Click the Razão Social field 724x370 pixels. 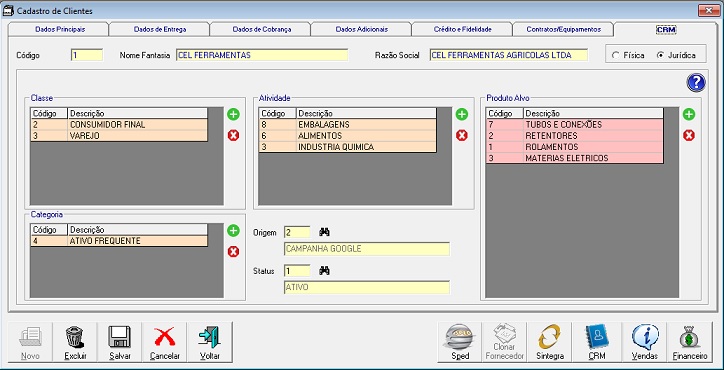(x=509, y=55)
